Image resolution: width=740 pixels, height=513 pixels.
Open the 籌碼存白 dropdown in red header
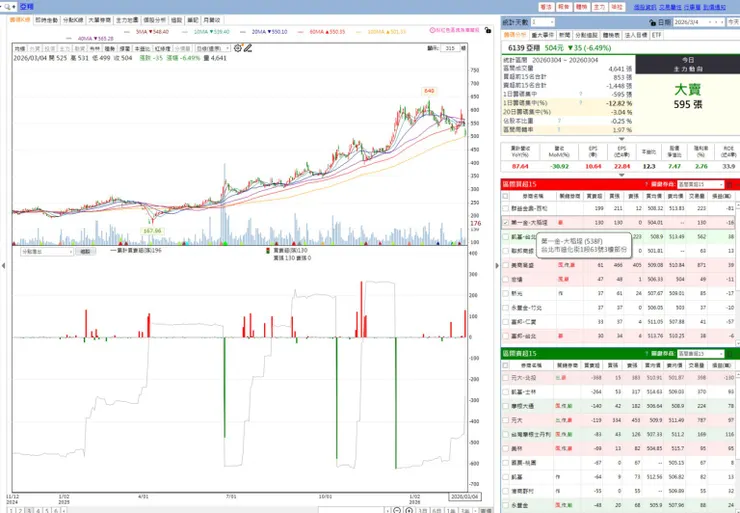tap(700, 184)
